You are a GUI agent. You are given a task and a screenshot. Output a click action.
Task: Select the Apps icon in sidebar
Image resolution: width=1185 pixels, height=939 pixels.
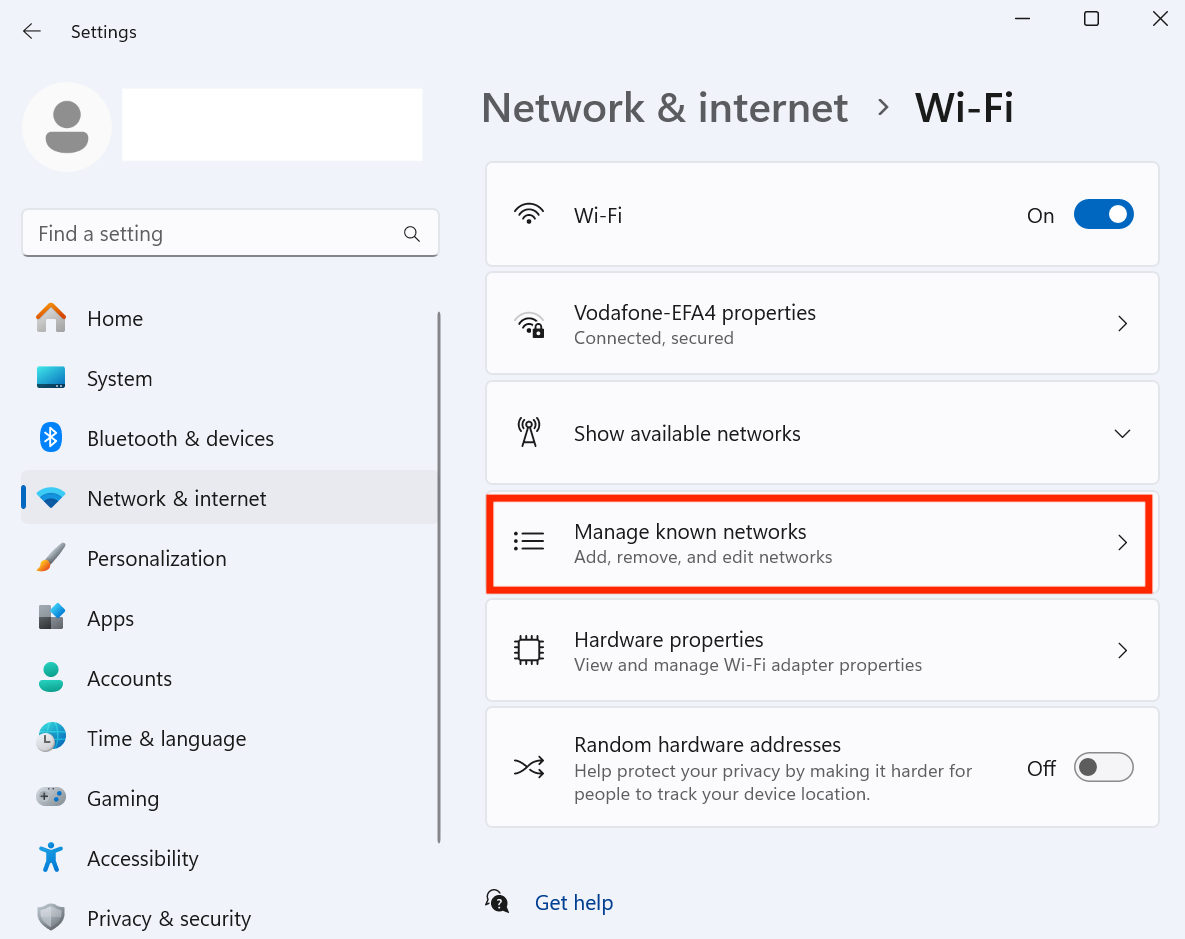click(x=50, y=618)
